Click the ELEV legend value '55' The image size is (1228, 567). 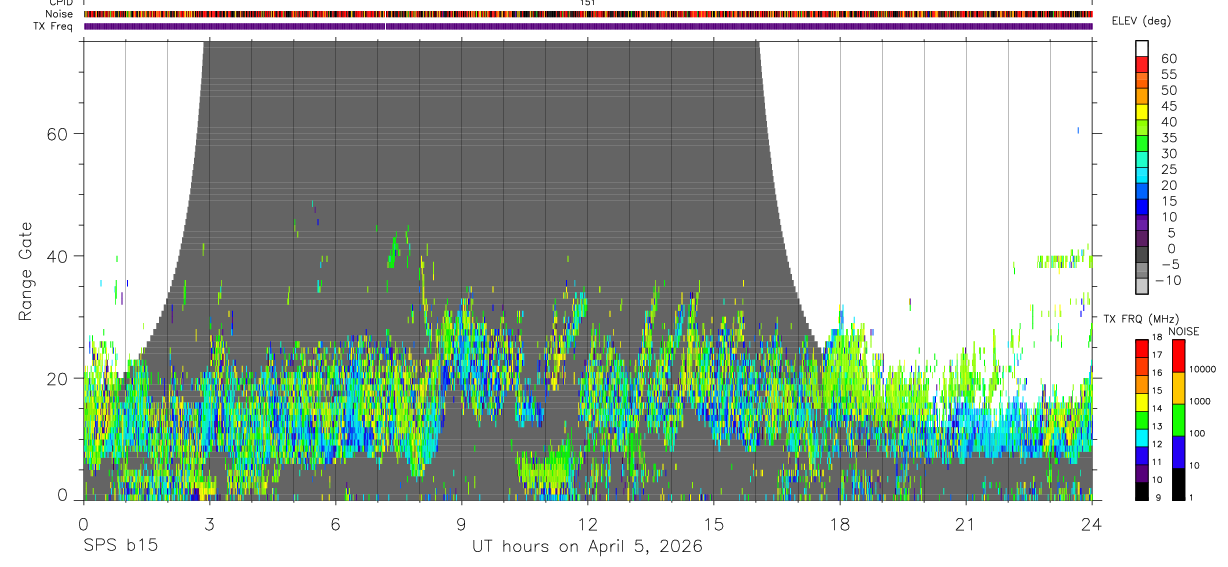tap(1168, 75)
